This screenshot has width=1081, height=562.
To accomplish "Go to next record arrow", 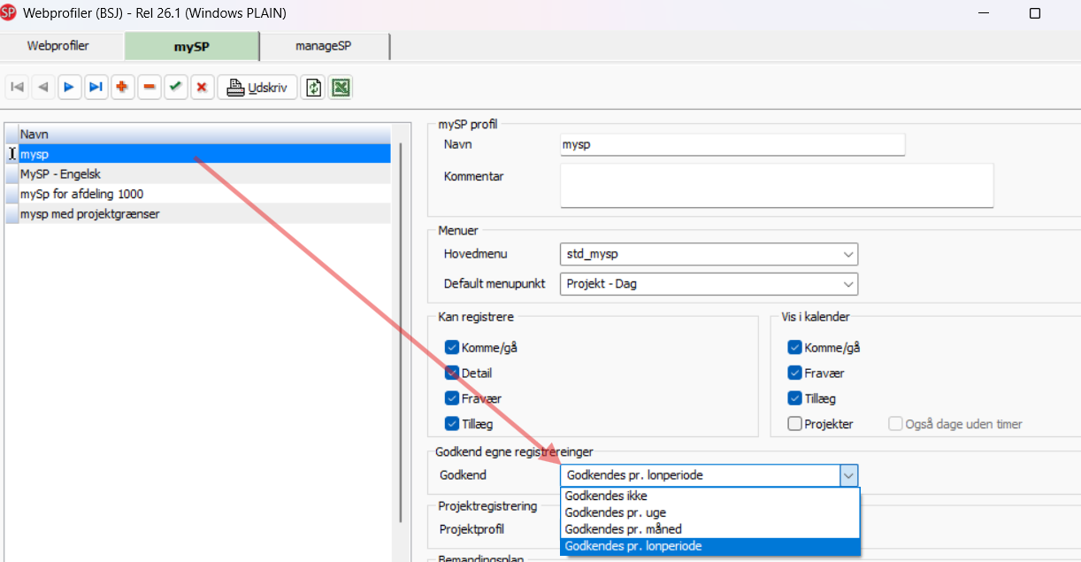I will [70, 87].
